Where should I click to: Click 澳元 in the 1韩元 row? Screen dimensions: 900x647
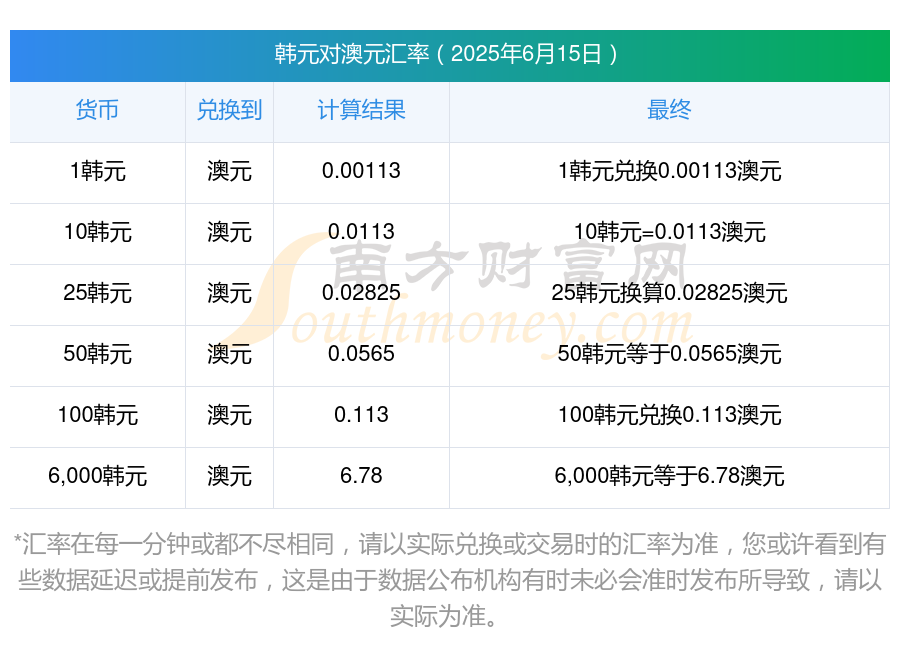[x=229, y=171]
